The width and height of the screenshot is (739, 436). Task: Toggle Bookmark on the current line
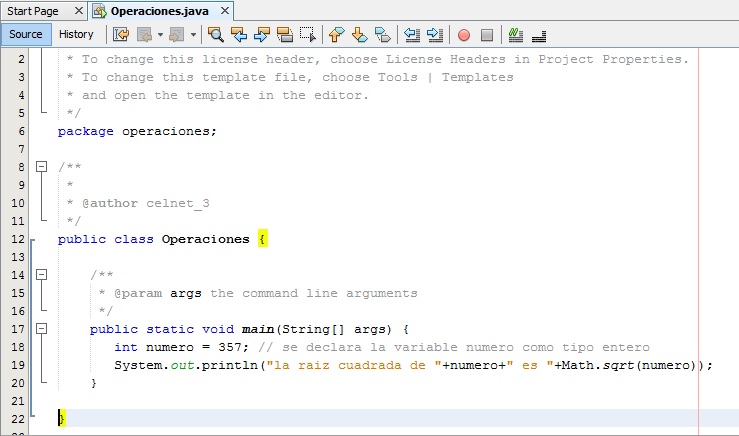382,35
